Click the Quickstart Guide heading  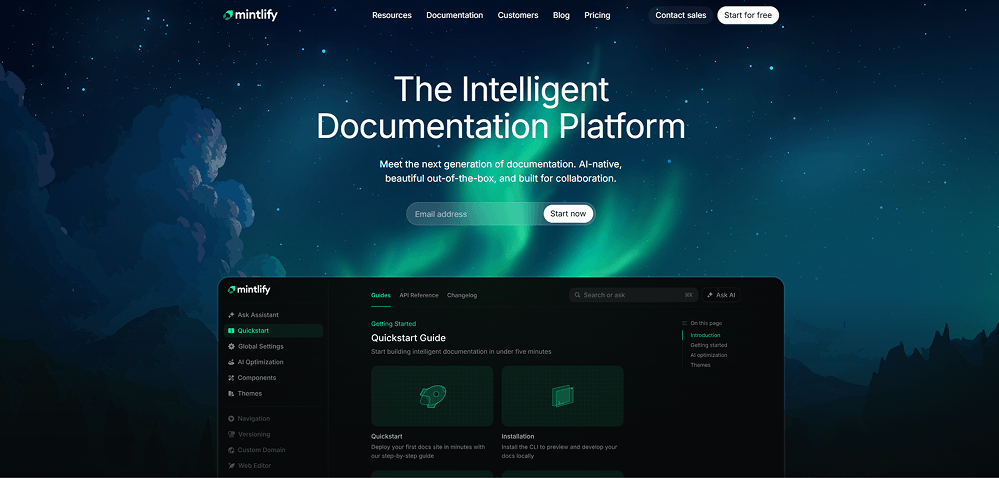[x=408, y=338]
